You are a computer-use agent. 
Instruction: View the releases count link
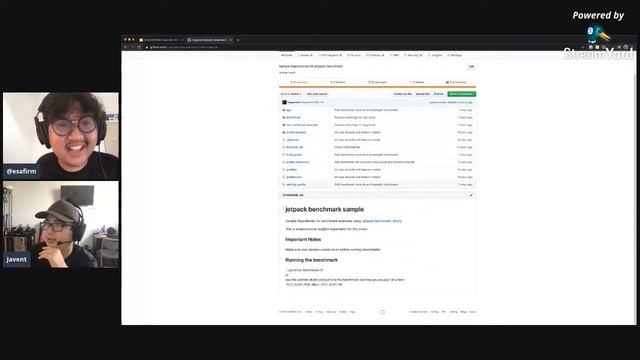417,82
